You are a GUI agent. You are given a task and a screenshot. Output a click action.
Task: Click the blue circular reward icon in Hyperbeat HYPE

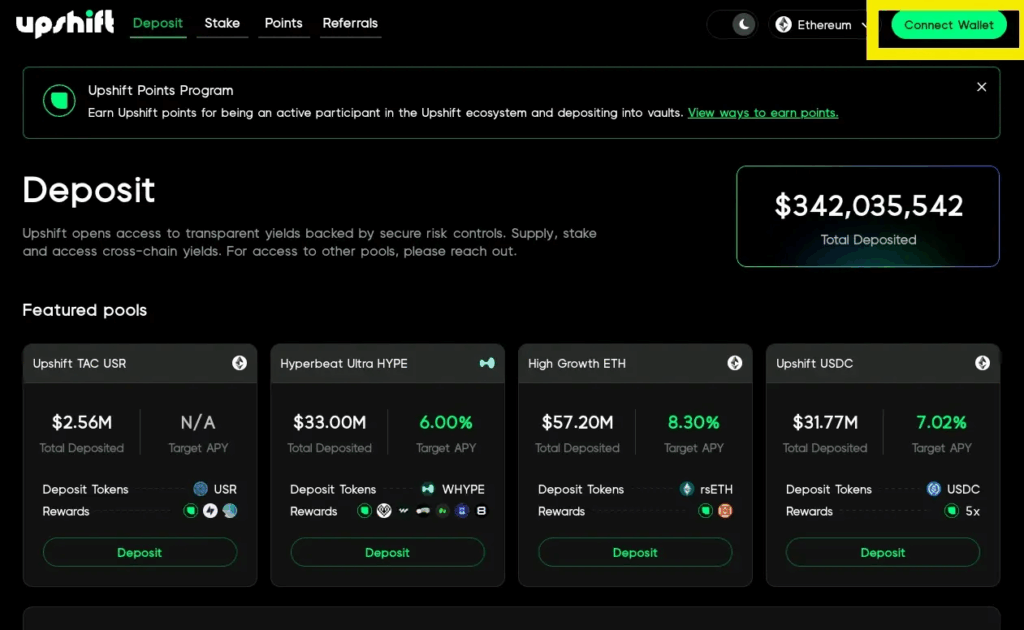tap(462, 511)
